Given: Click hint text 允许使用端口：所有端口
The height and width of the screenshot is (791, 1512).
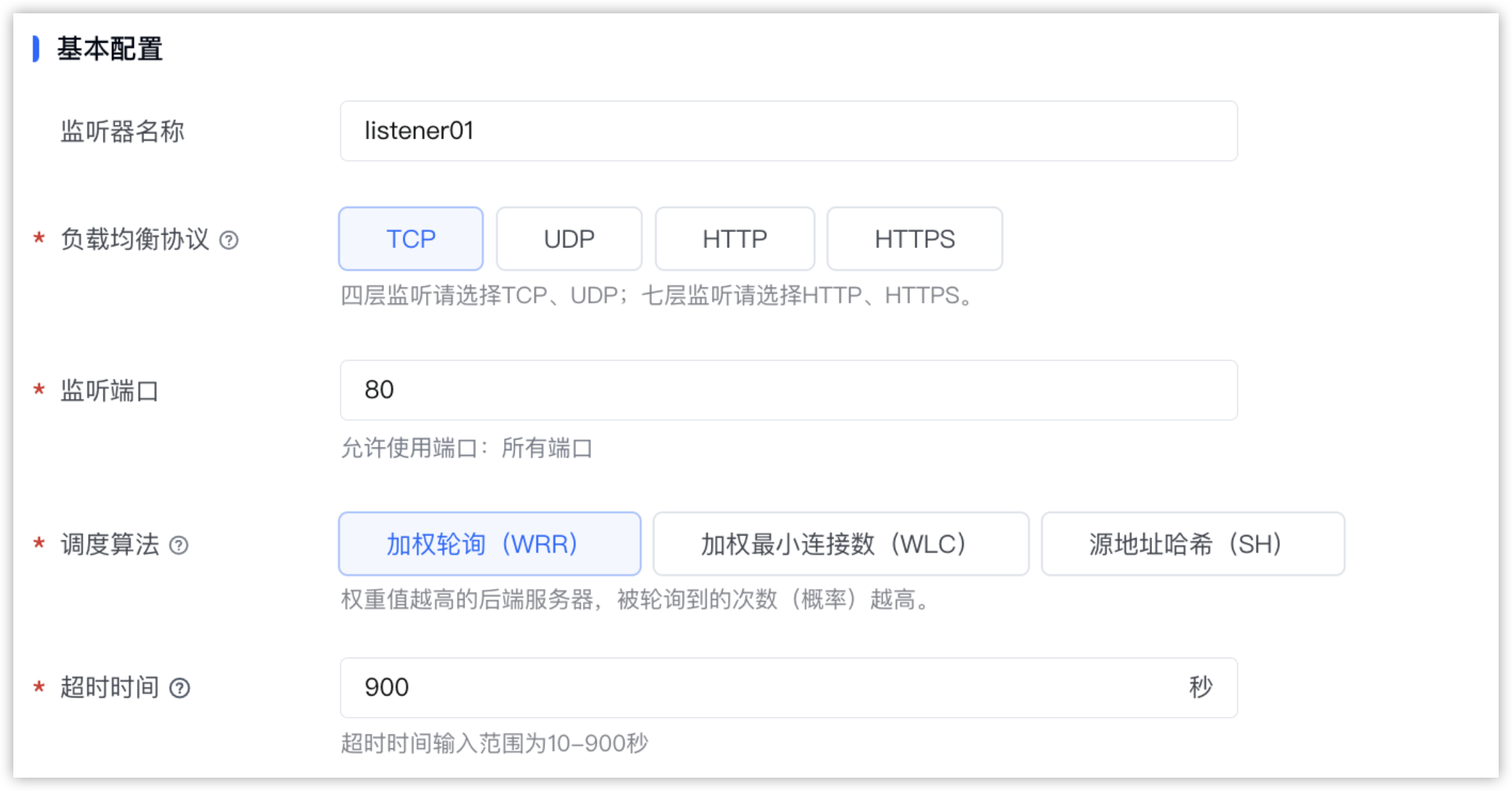Looking at the screenshot, I should coord(467,448).
